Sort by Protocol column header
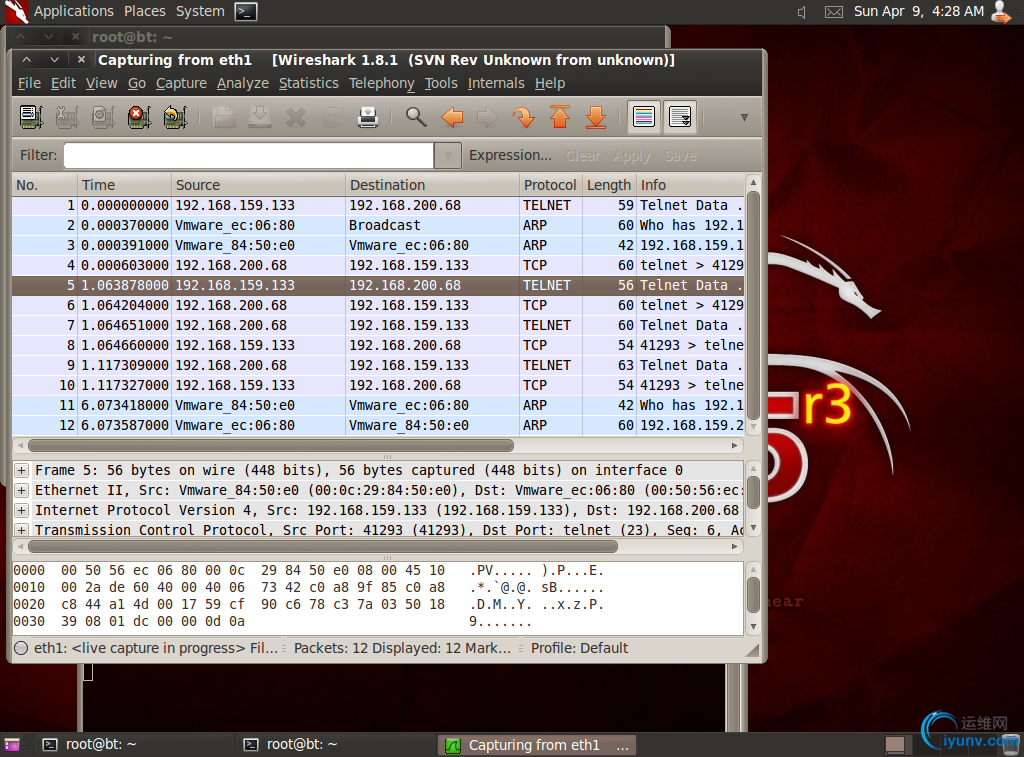Viewport: 1024px width, 757px height. click(550, 185)
